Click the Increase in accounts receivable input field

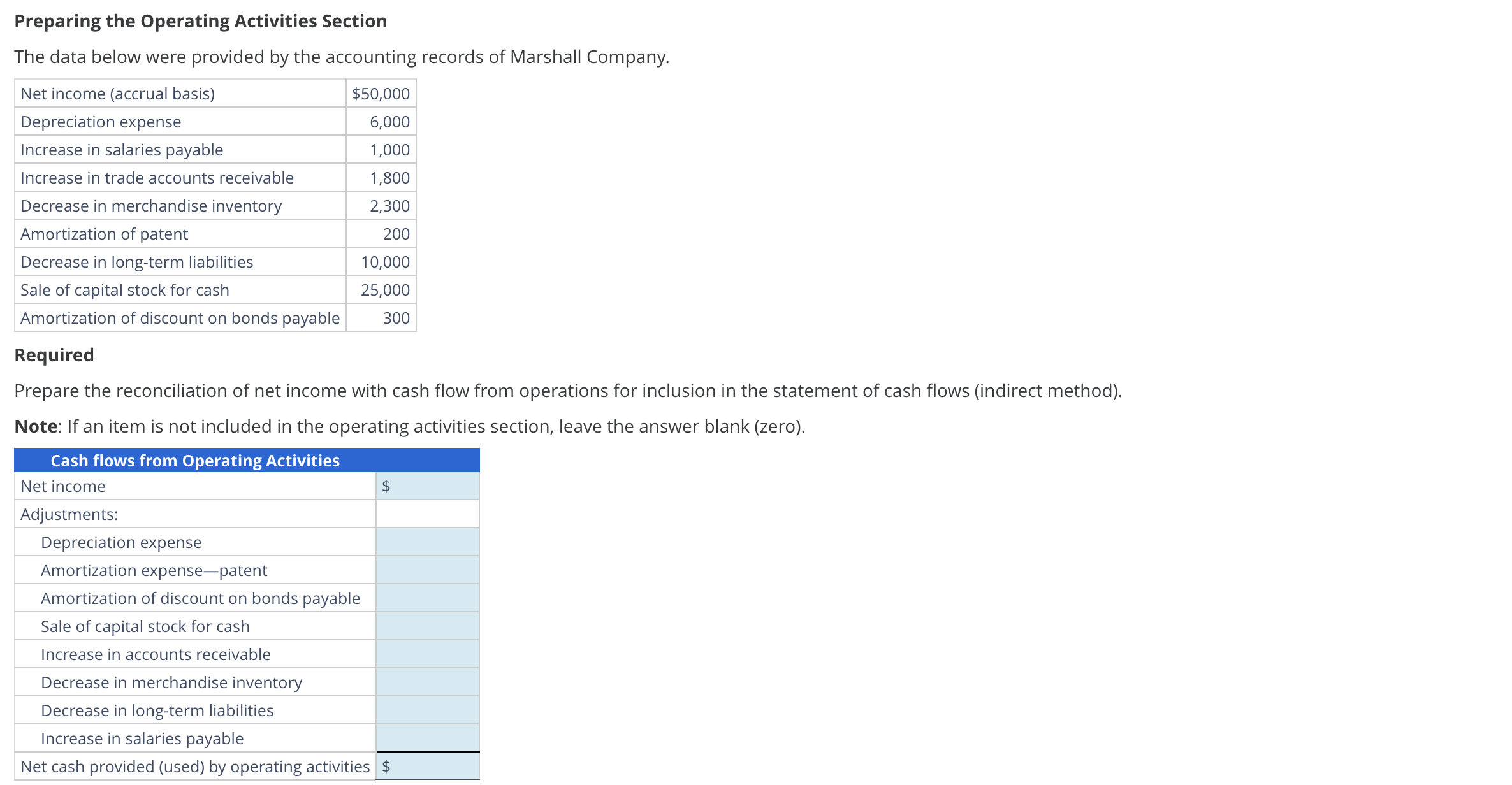tap(427, 654)
